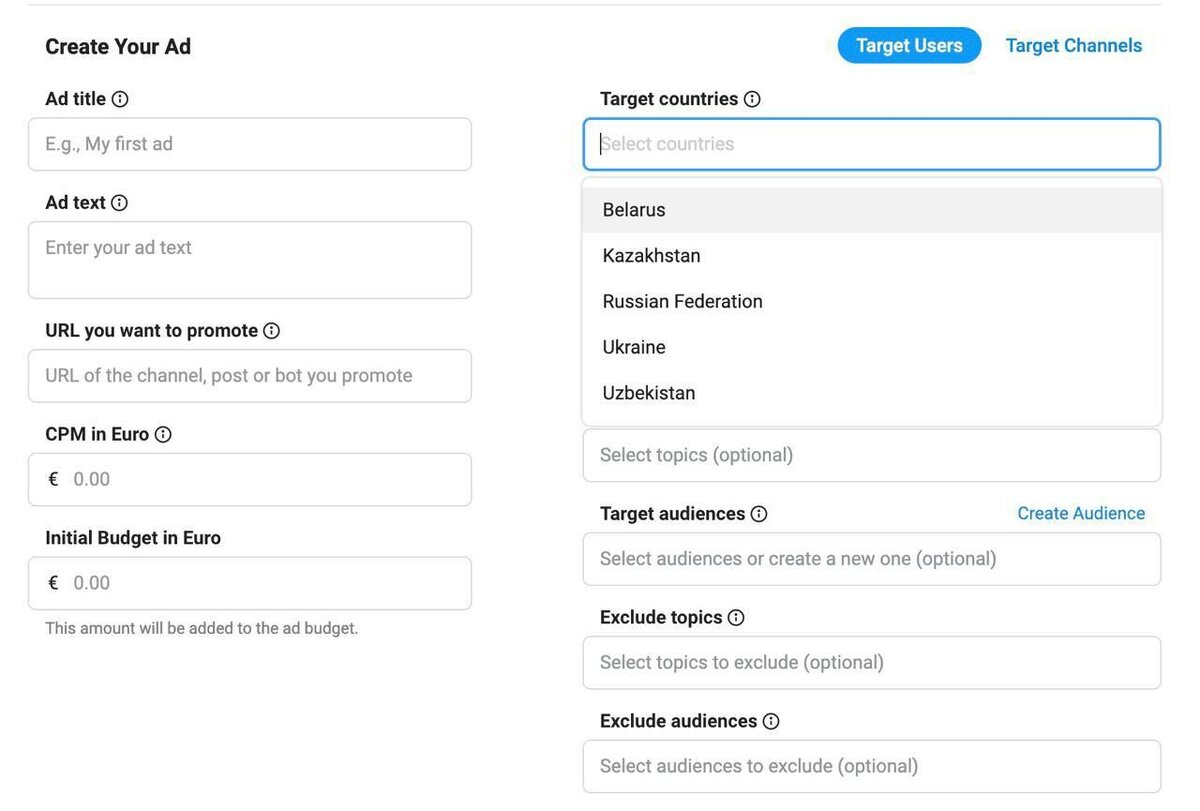
Task: Switch to the Target Users tab
Action: pyautogui.click(x=909, y=46)
